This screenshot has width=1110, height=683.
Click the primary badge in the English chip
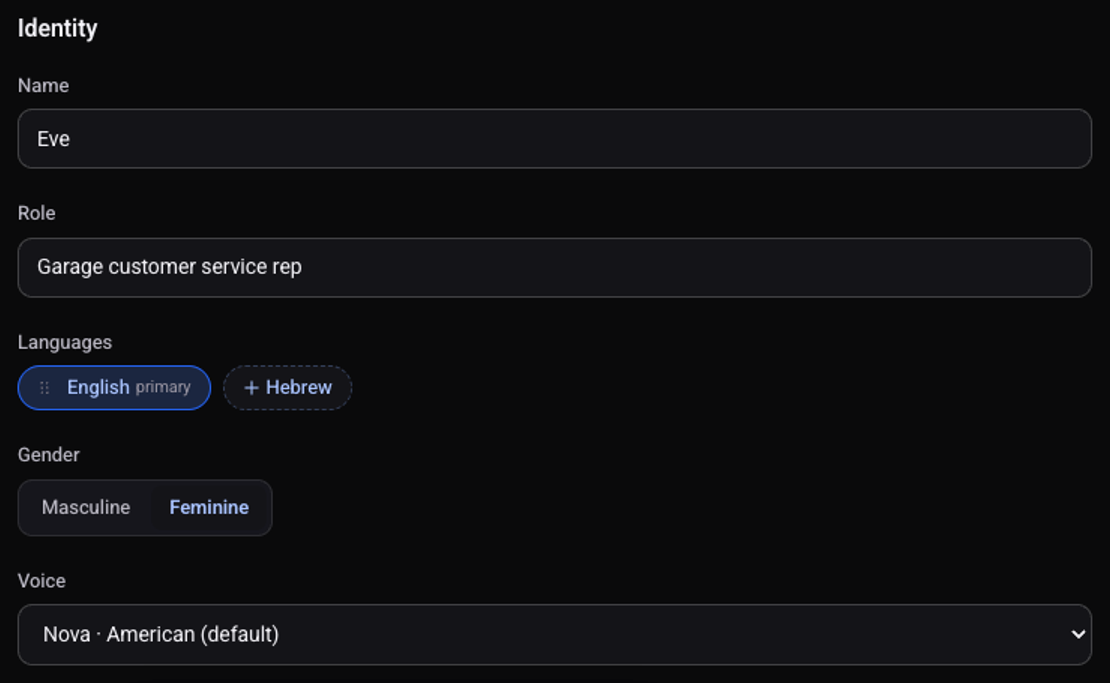point(163,388)
